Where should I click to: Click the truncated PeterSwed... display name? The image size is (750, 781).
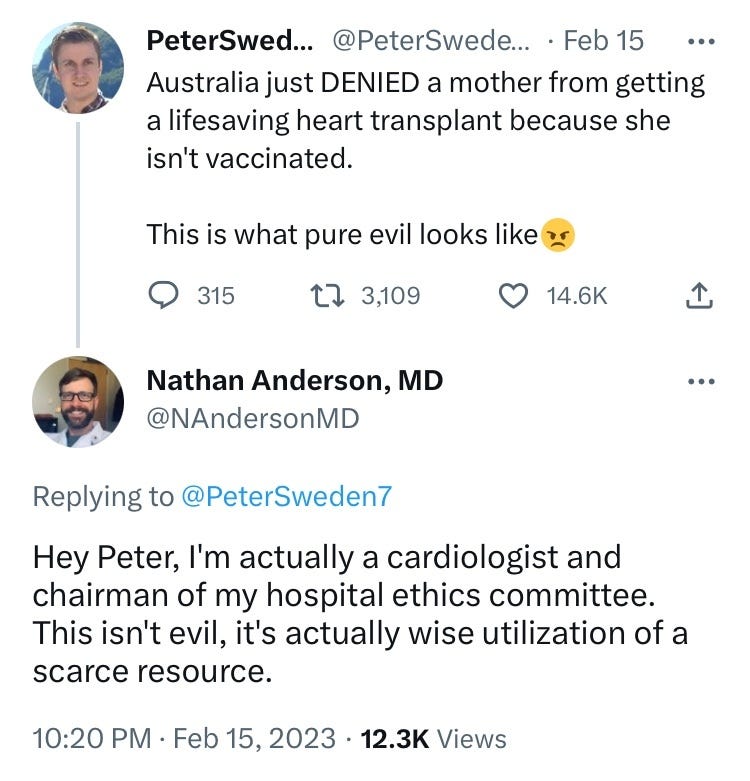pyautogui.click(x=229, y=41)
